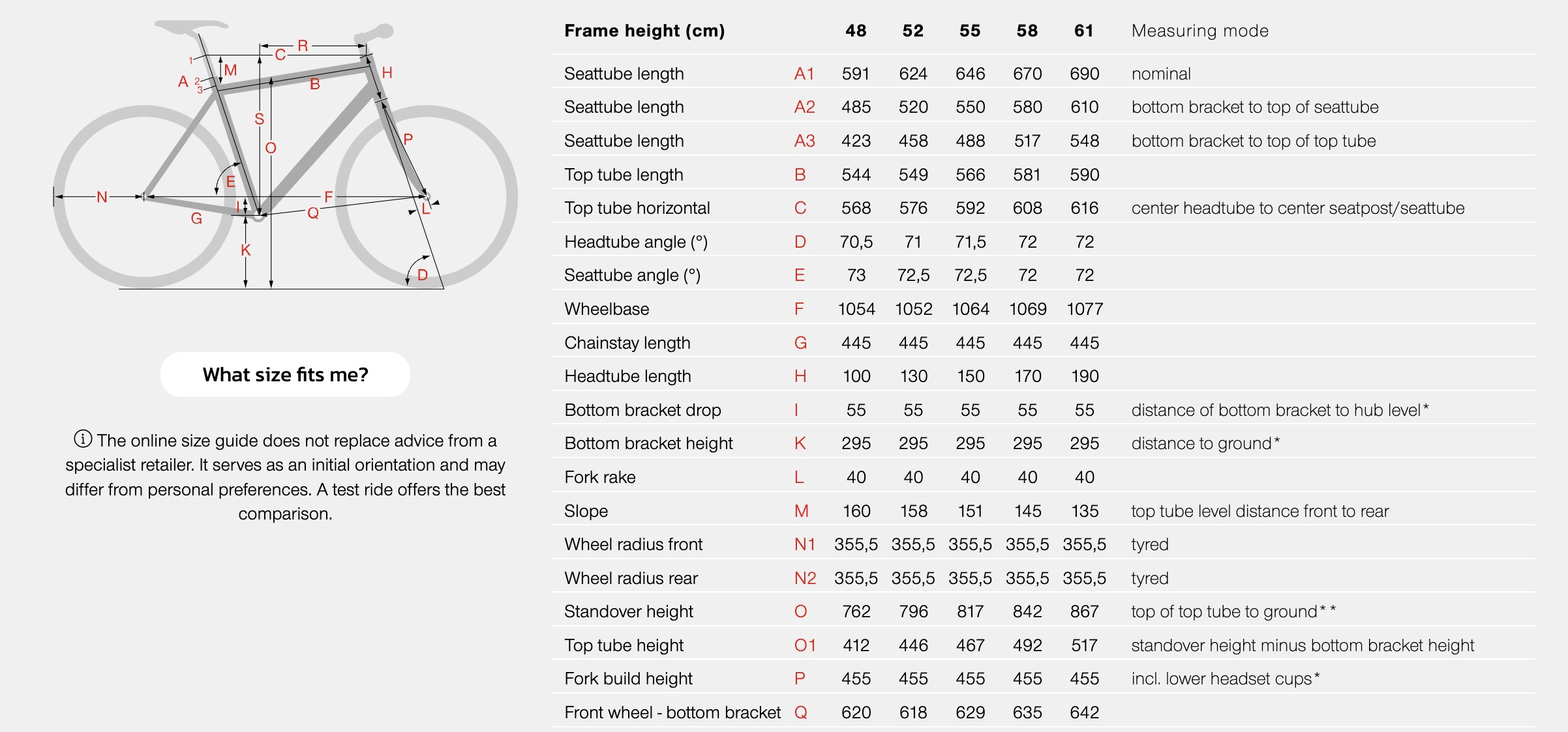Click the Wheelbase row label
Screen dimensions: 1568x732
tap(607, 309)
